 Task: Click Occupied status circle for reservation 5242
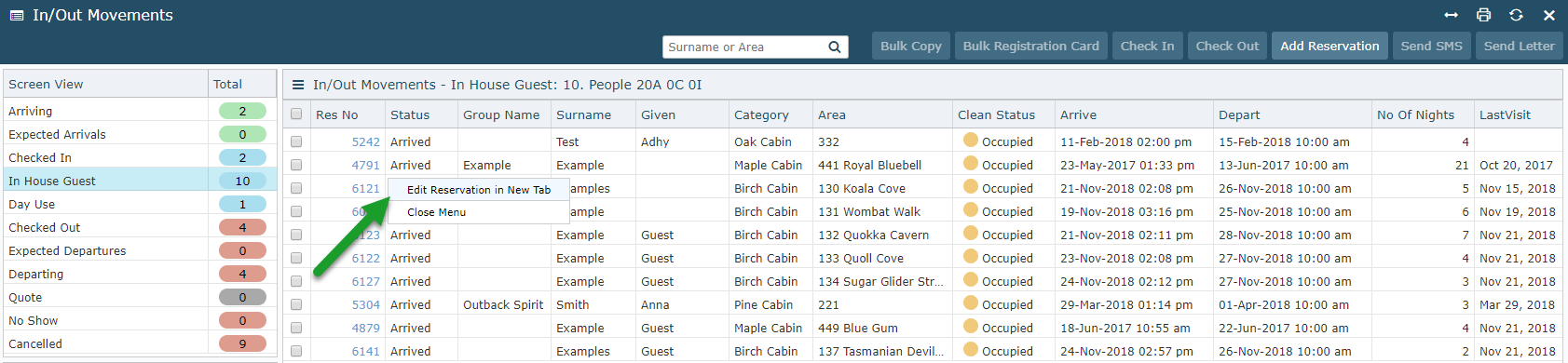[x=970, y=141]
